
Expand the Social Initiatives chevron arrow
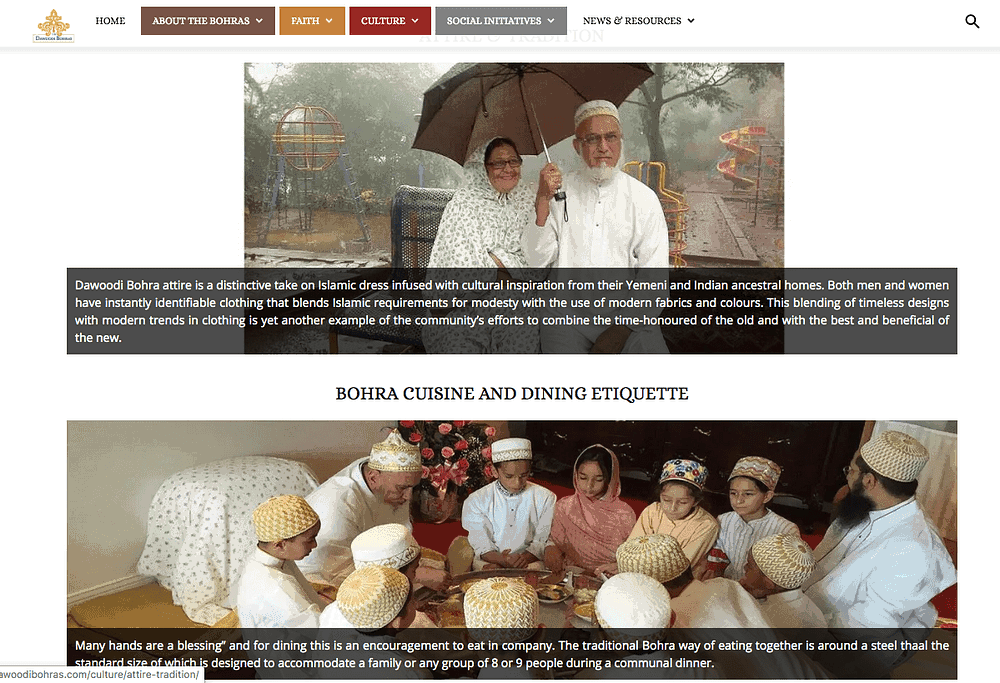tap(551, 20)
